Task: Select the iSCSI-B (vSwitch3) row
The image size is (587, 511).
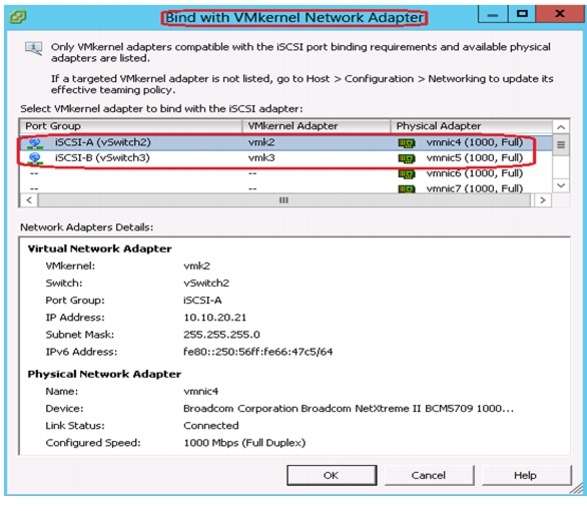Action: pyautogui.click(x=286, y=158)
